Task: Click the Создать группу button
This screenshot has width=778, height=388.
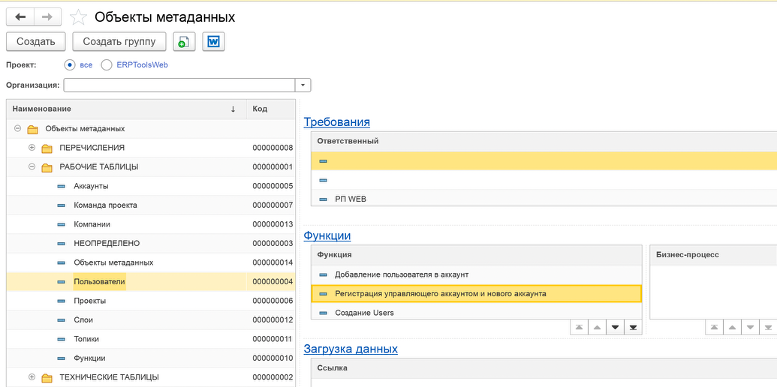Action: [x=119, y=42]
